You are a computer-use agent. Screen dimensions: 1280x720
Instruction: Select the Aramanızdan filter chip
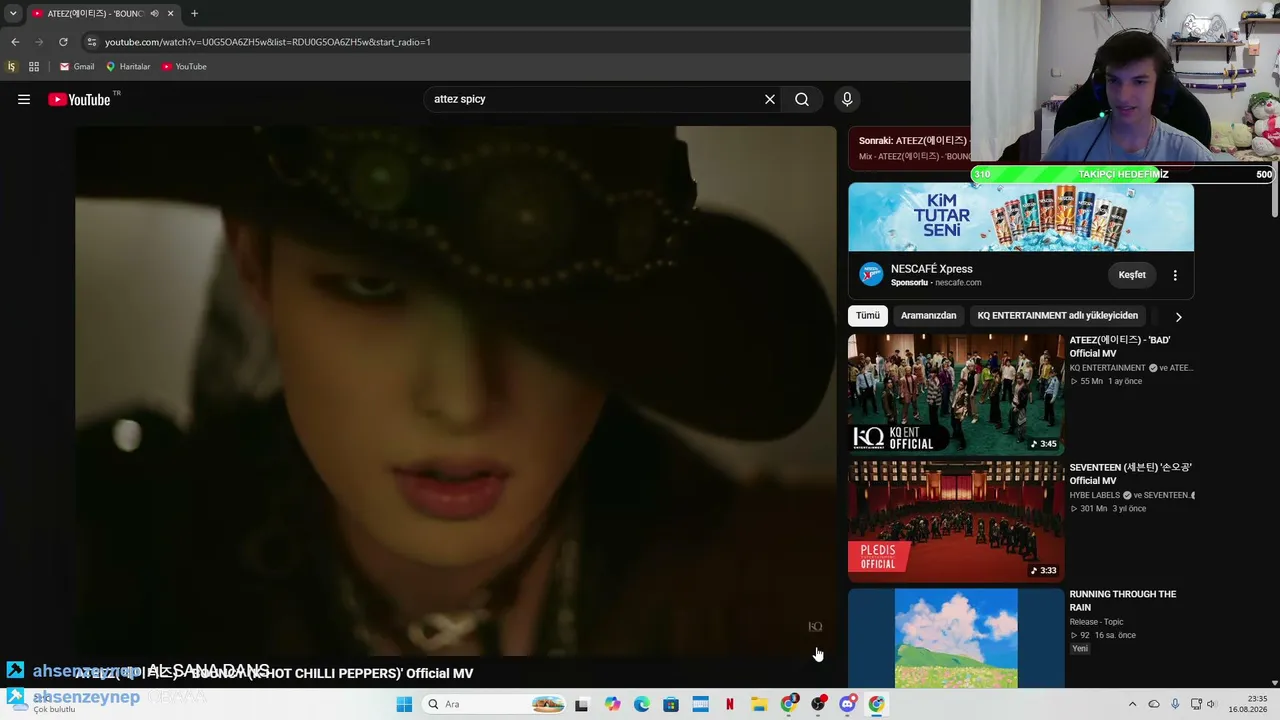928,316
